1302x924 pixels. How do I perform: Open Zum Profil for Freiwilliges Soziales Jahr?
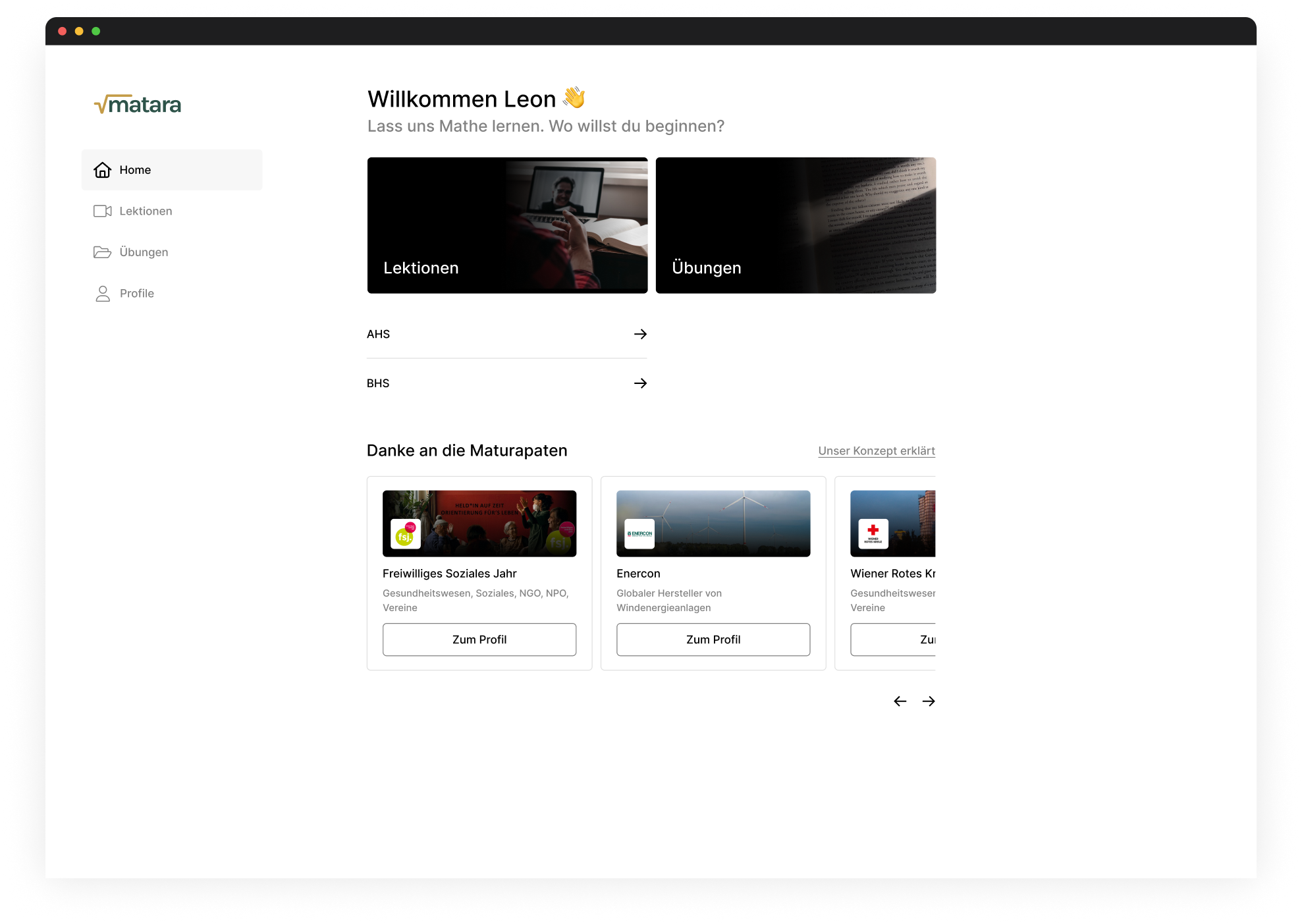pyautogui.click(x=479, y=639)
